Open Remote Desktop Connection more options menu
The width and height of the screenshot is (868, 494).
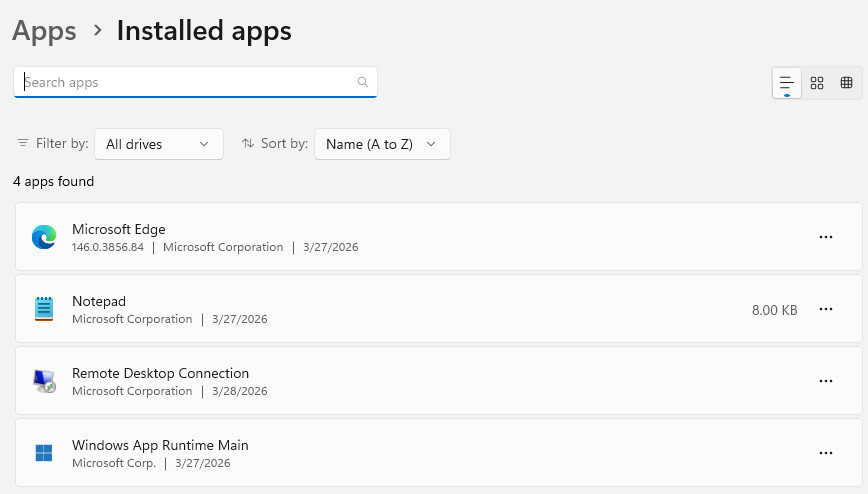coord(825,381)
